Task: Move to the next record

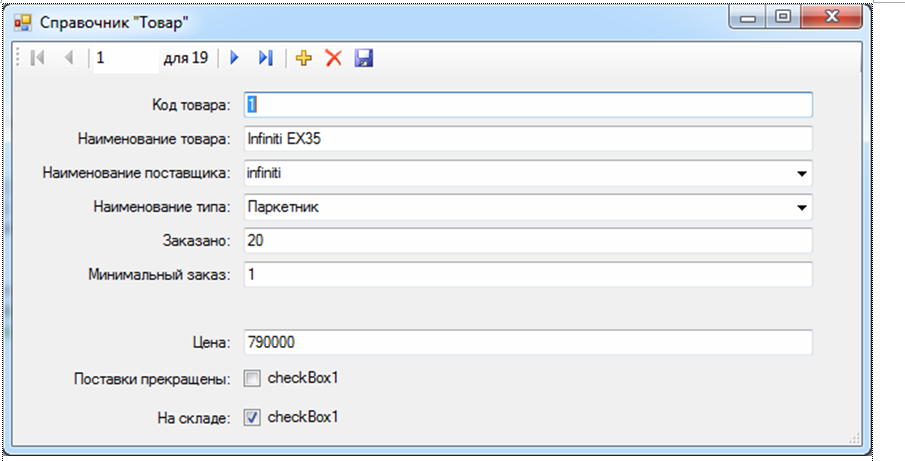Action: click(235, 58)
